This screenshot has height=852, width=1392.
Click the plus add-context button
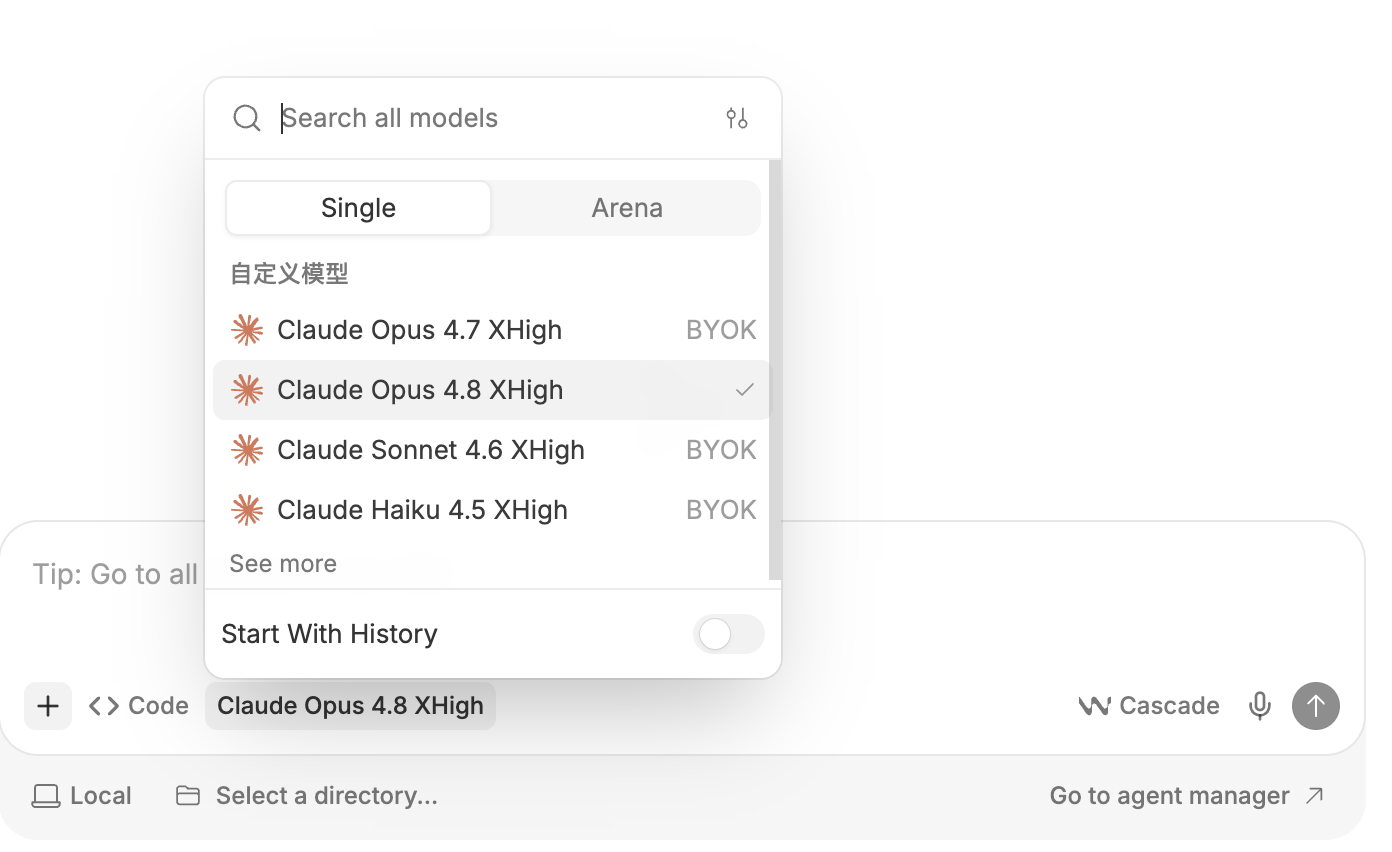point(48,706)
